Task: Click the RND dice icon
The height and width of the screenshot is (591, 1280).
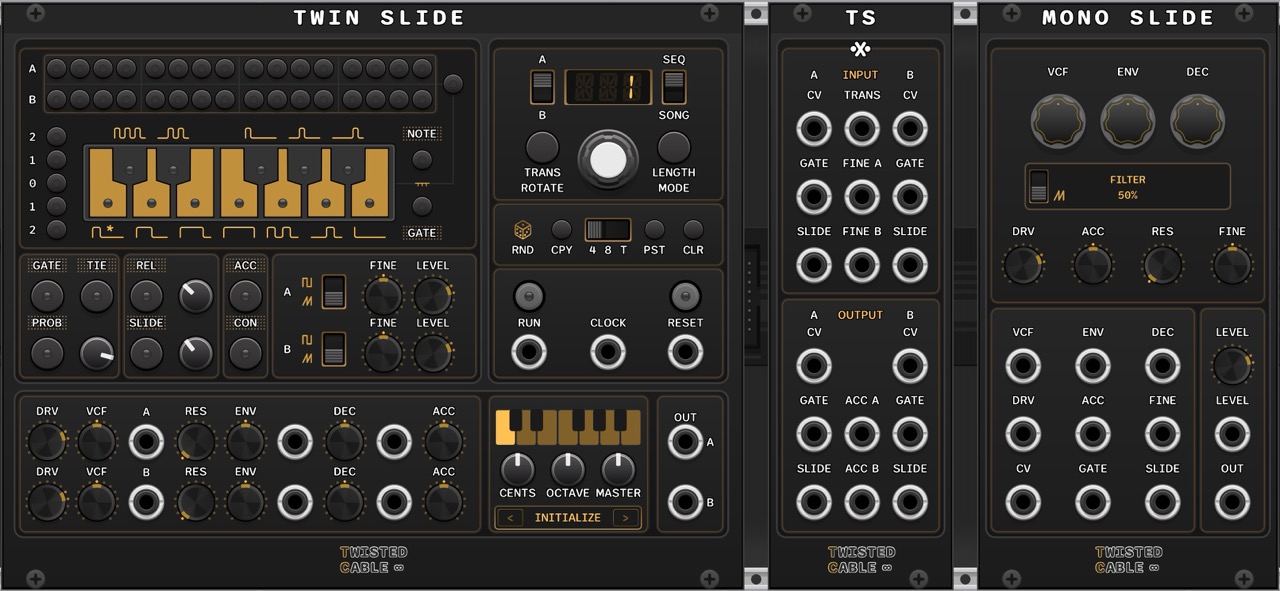Action: click(x=522, y=229)
